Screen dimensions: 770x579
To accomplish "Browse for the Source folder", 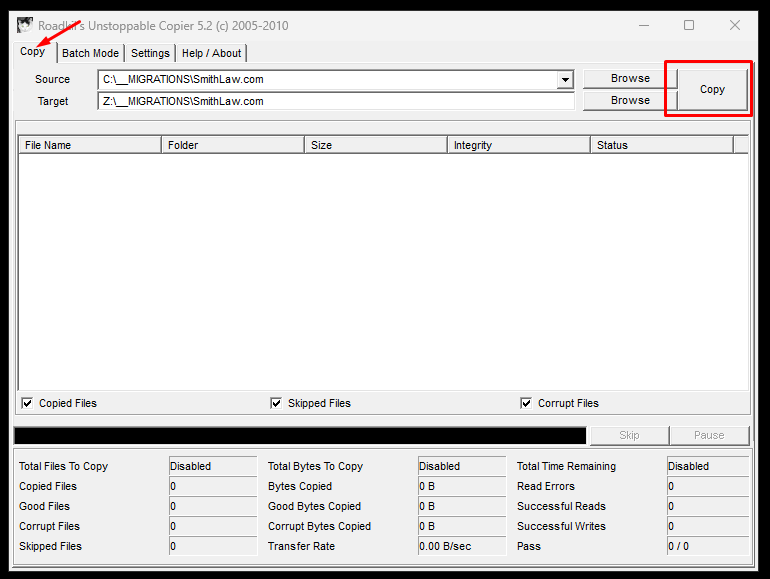I will pyautogui.click(x=630, y=79).
